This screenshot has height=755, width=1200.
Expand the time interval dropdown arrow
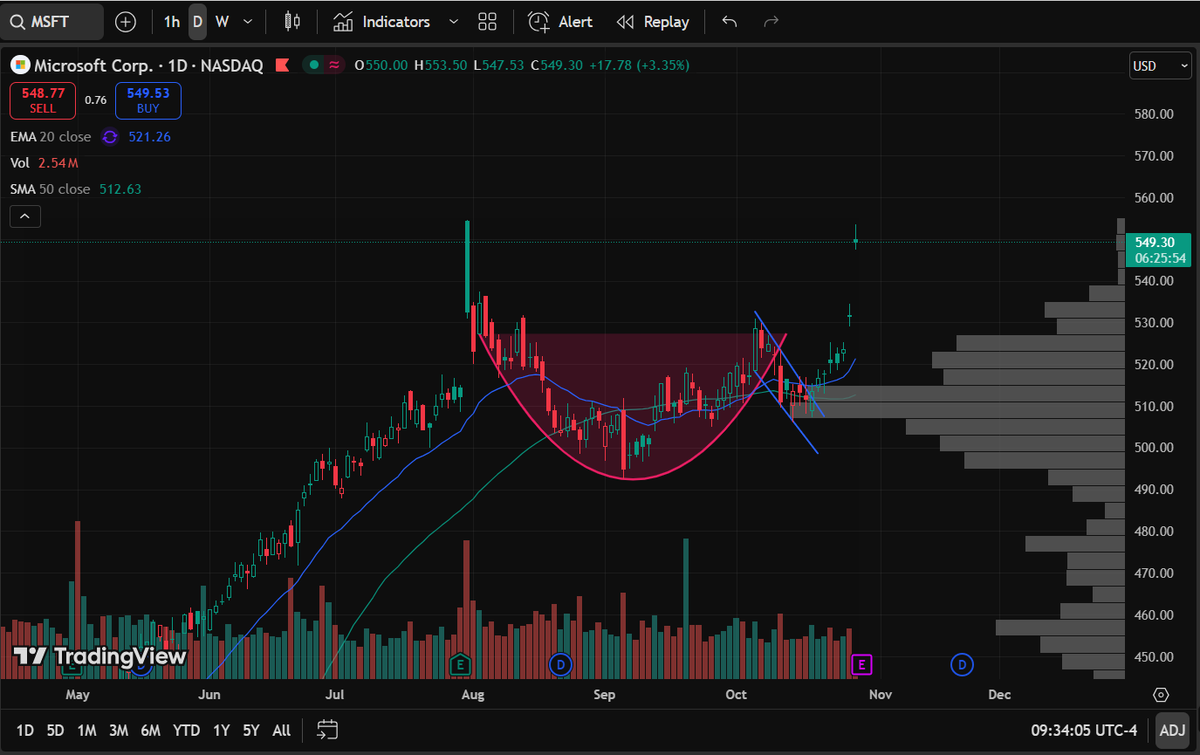(248, 21)
